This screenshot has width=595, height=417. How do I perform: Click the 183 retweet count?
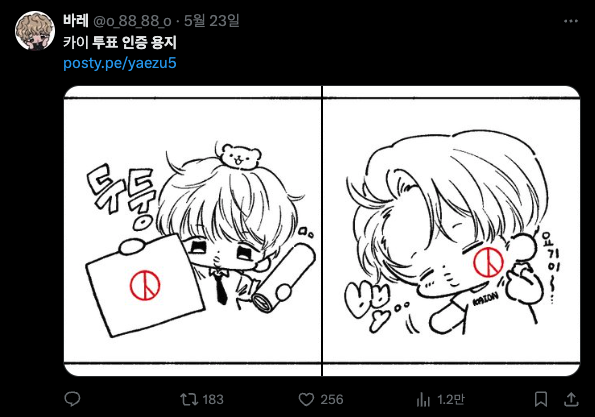[x=213, y=400]
